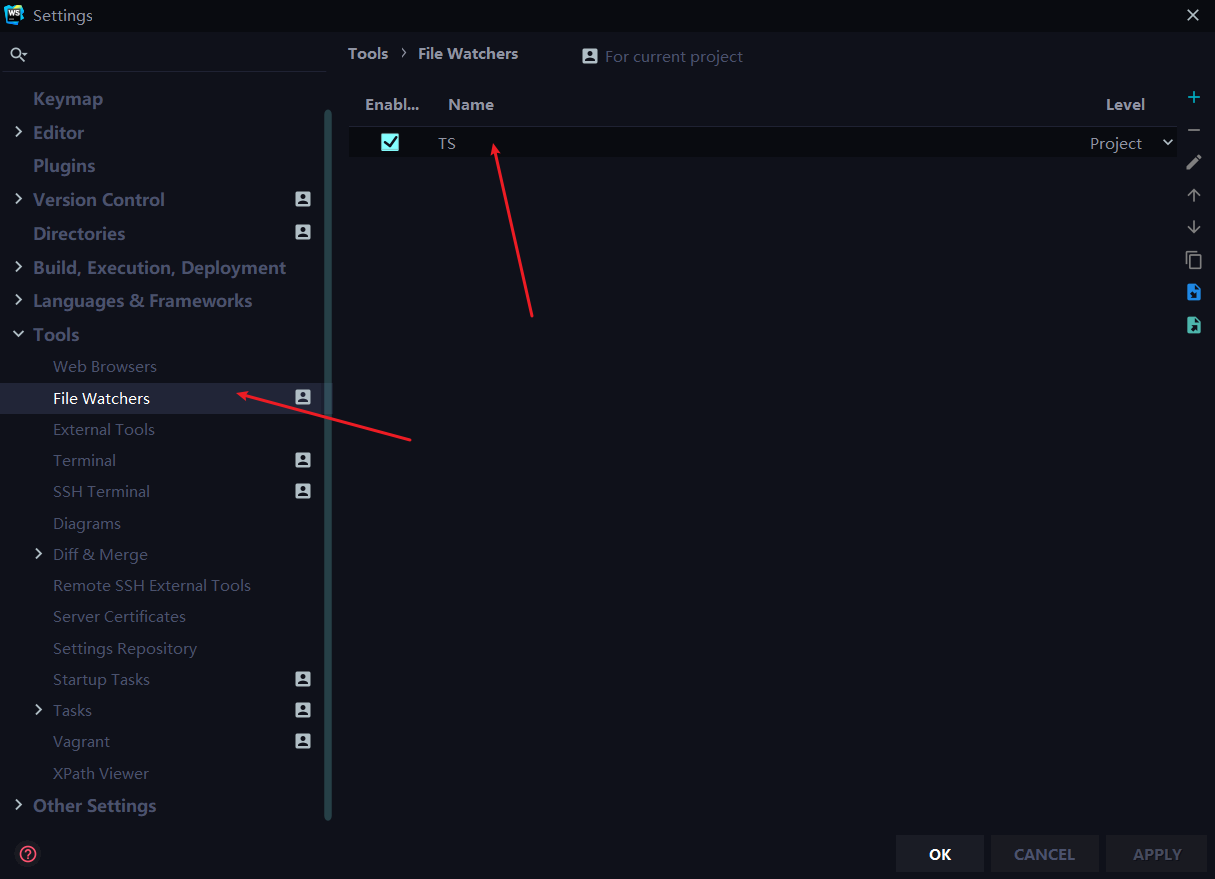Image resolution: width=1215 pixels, height=879 pixels.
Task: Click the search magnifier icon in settings
Action: tap(18, 55)
